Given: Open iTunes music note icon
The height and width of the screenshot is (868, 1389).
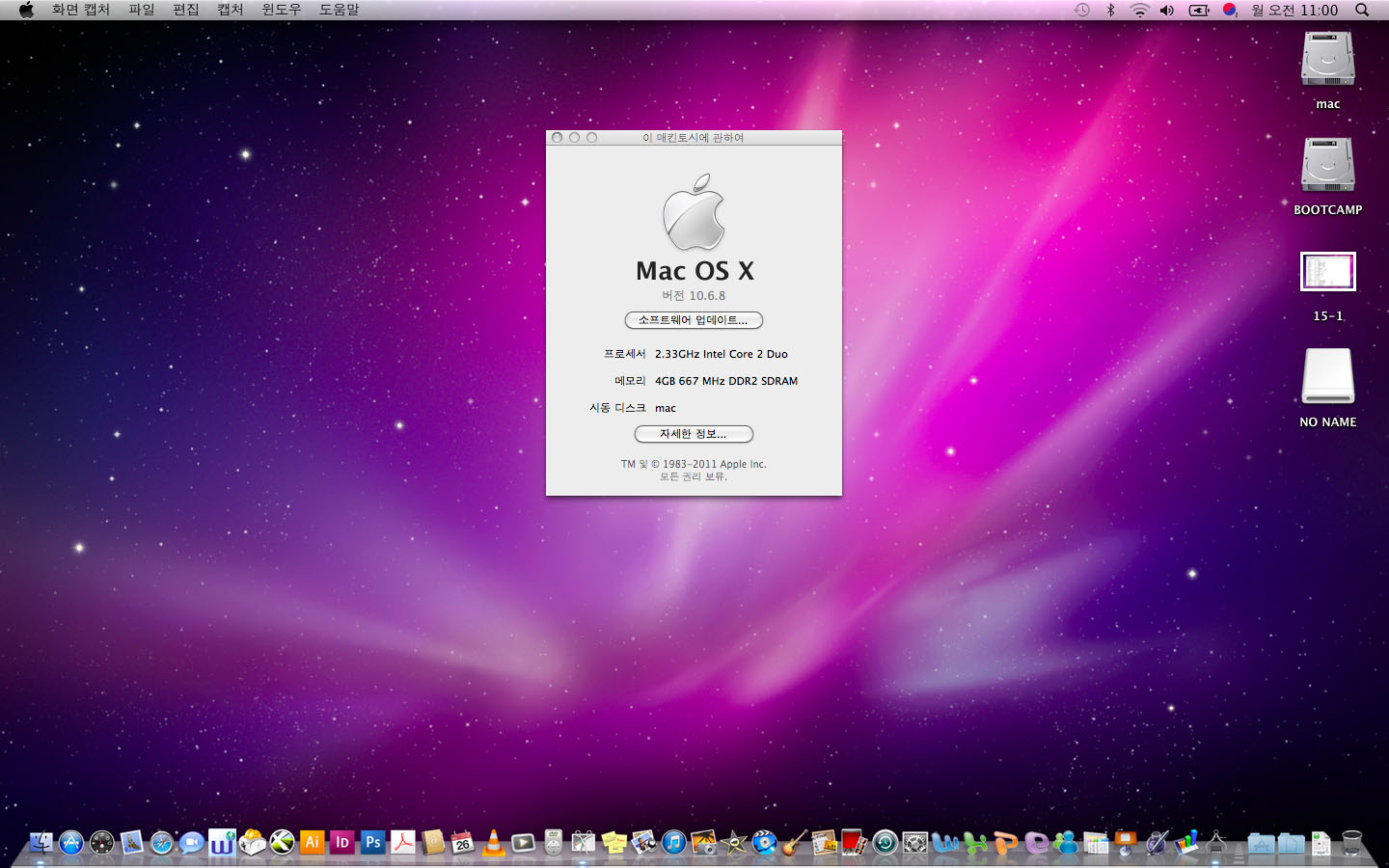Looking at the screenshot, I should (x=674, y=843).
